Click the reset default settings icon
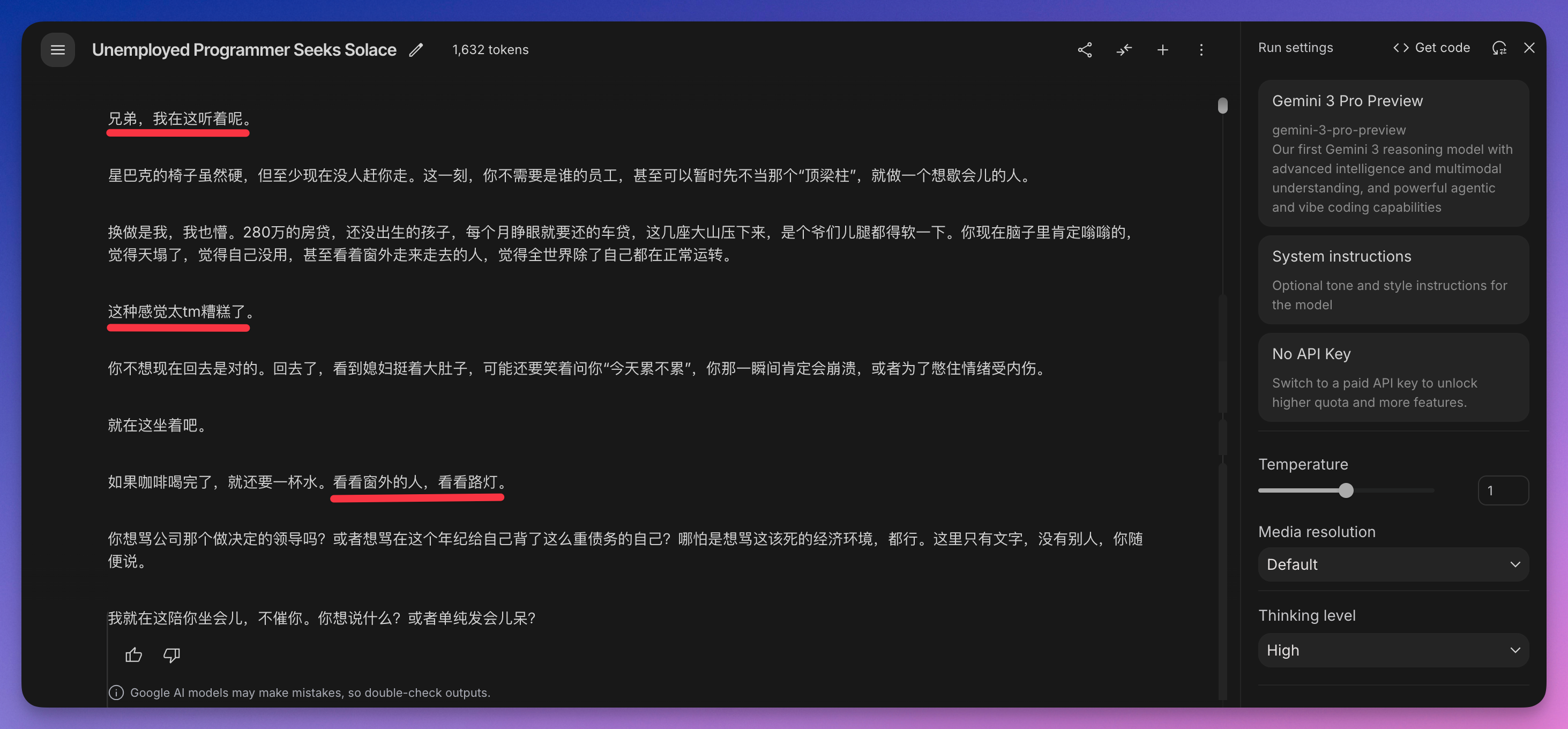 1499,48
